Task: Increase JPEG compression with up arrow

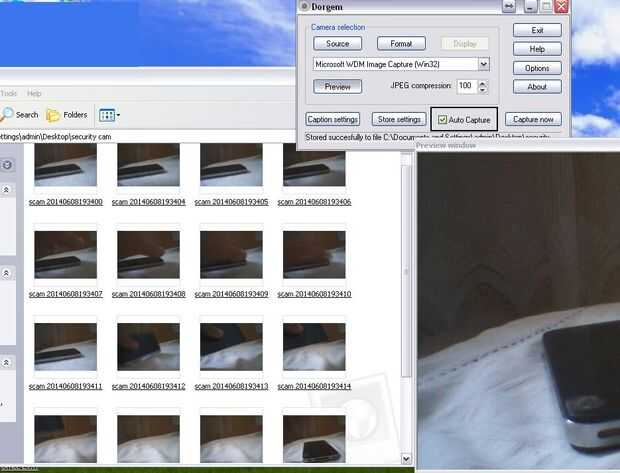Action: click(x=482, y=83)
